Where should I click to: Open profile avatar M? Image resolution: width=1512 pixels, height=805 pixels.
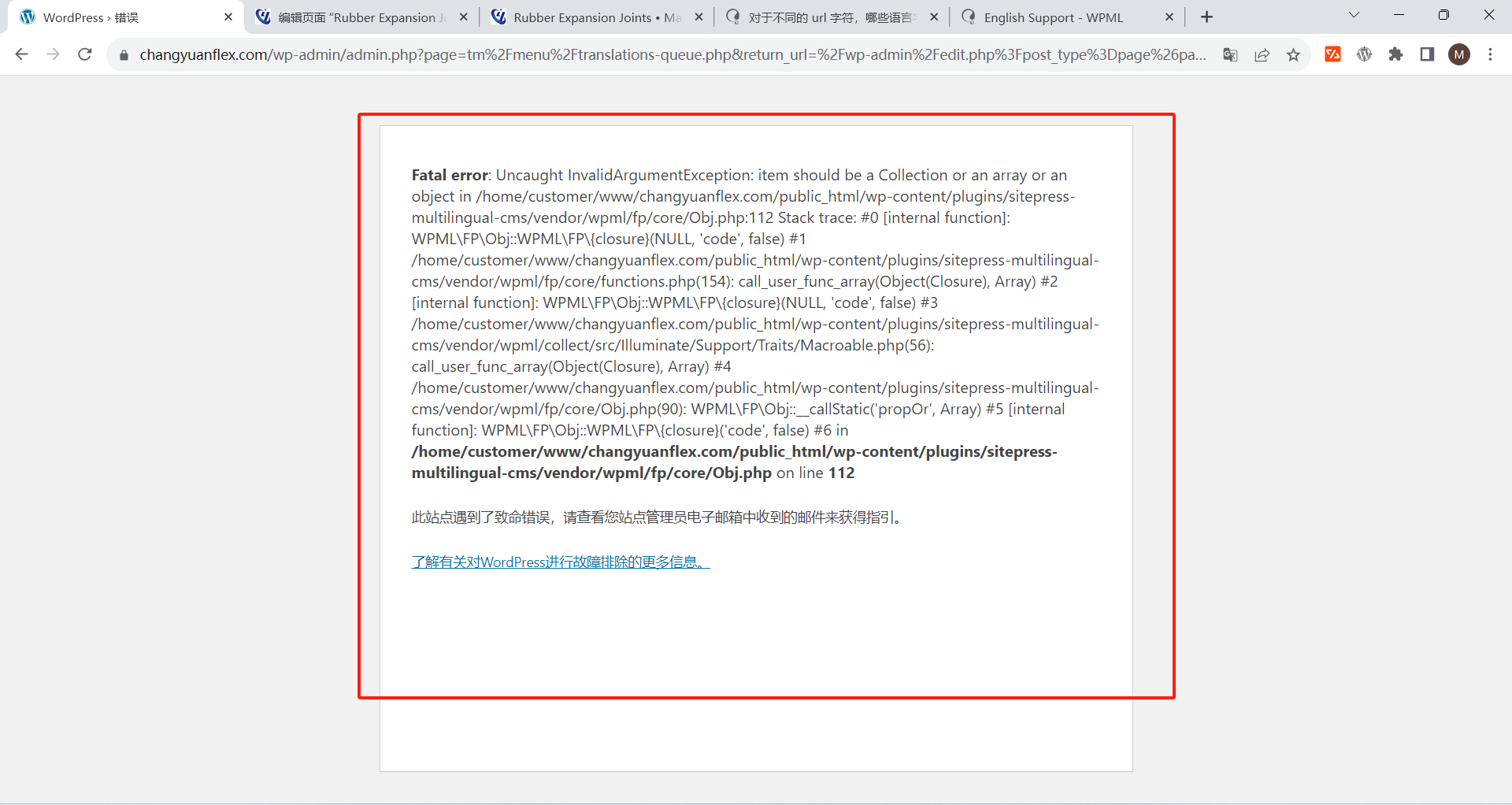(x=1459, y=54)
